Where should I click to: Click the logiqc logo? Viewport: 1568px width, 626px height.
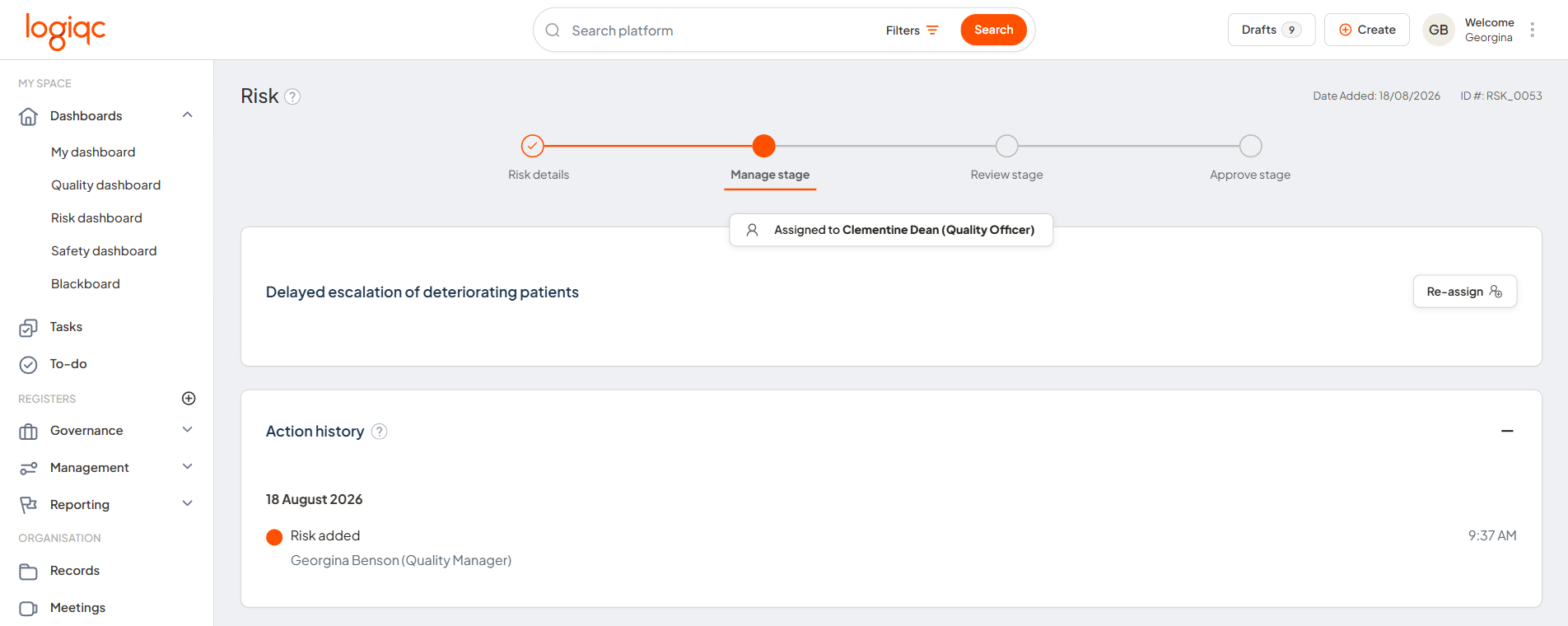[66, 31]
